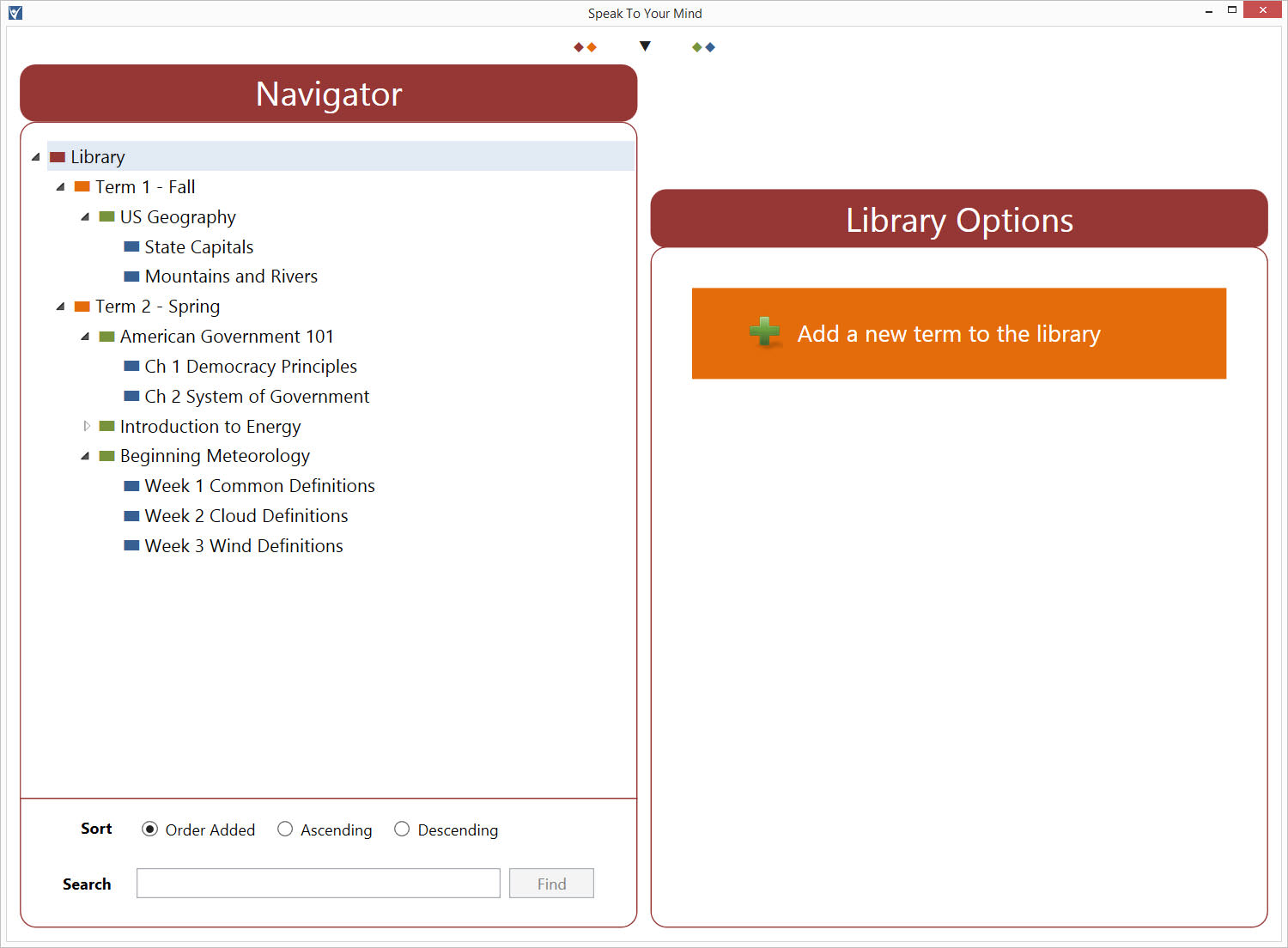Select the Term 1 - Fall label
This screenshot has height=948, width=1288.
[145, 187]
